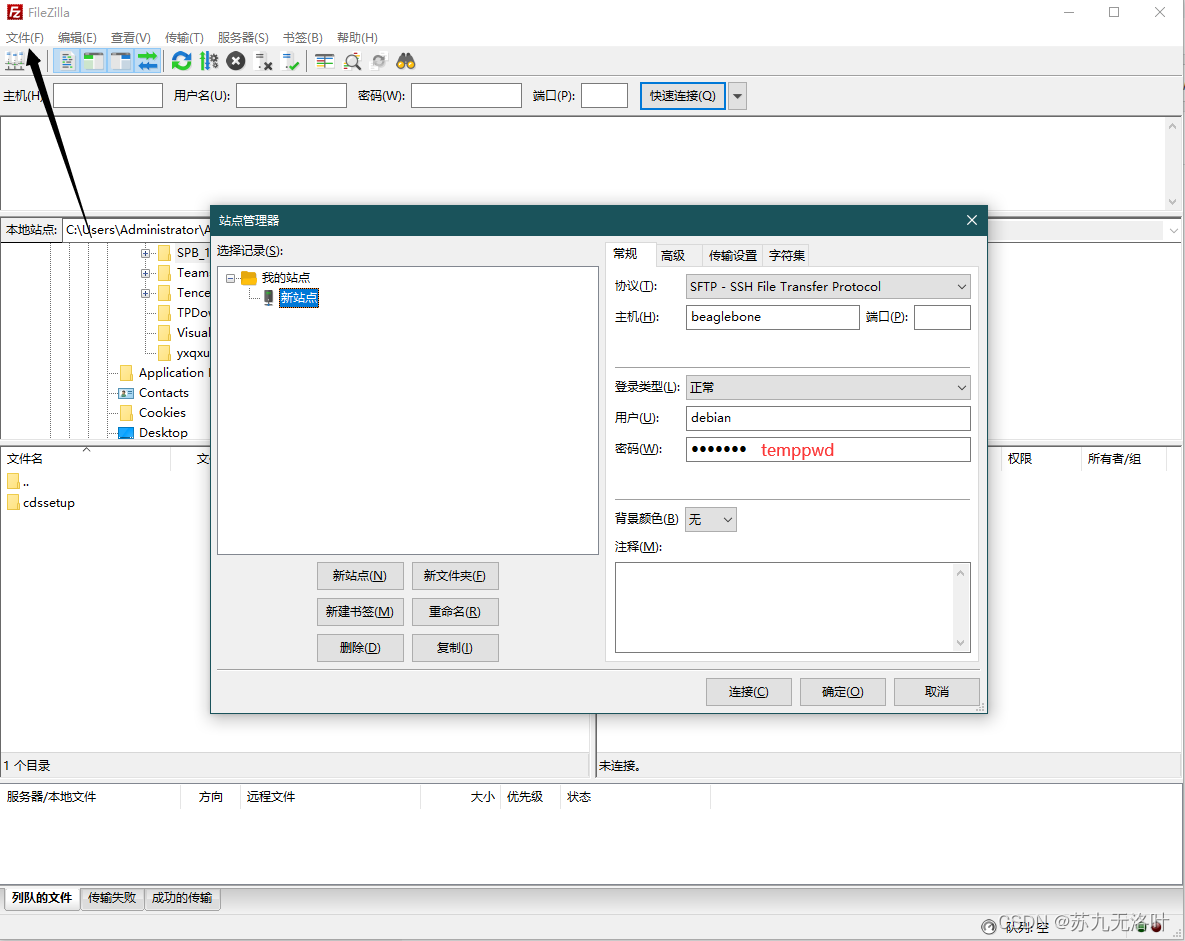This screenshot has width=1185, height=941.
Task: Click the green refresh file lists icon
Action: click(x=181, y=61)
